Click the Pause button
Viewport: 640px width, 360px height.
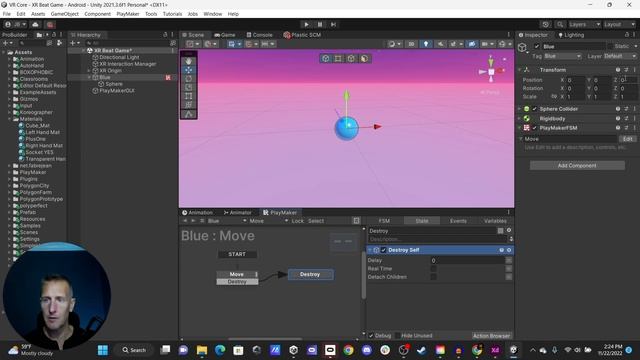point(320,24)
